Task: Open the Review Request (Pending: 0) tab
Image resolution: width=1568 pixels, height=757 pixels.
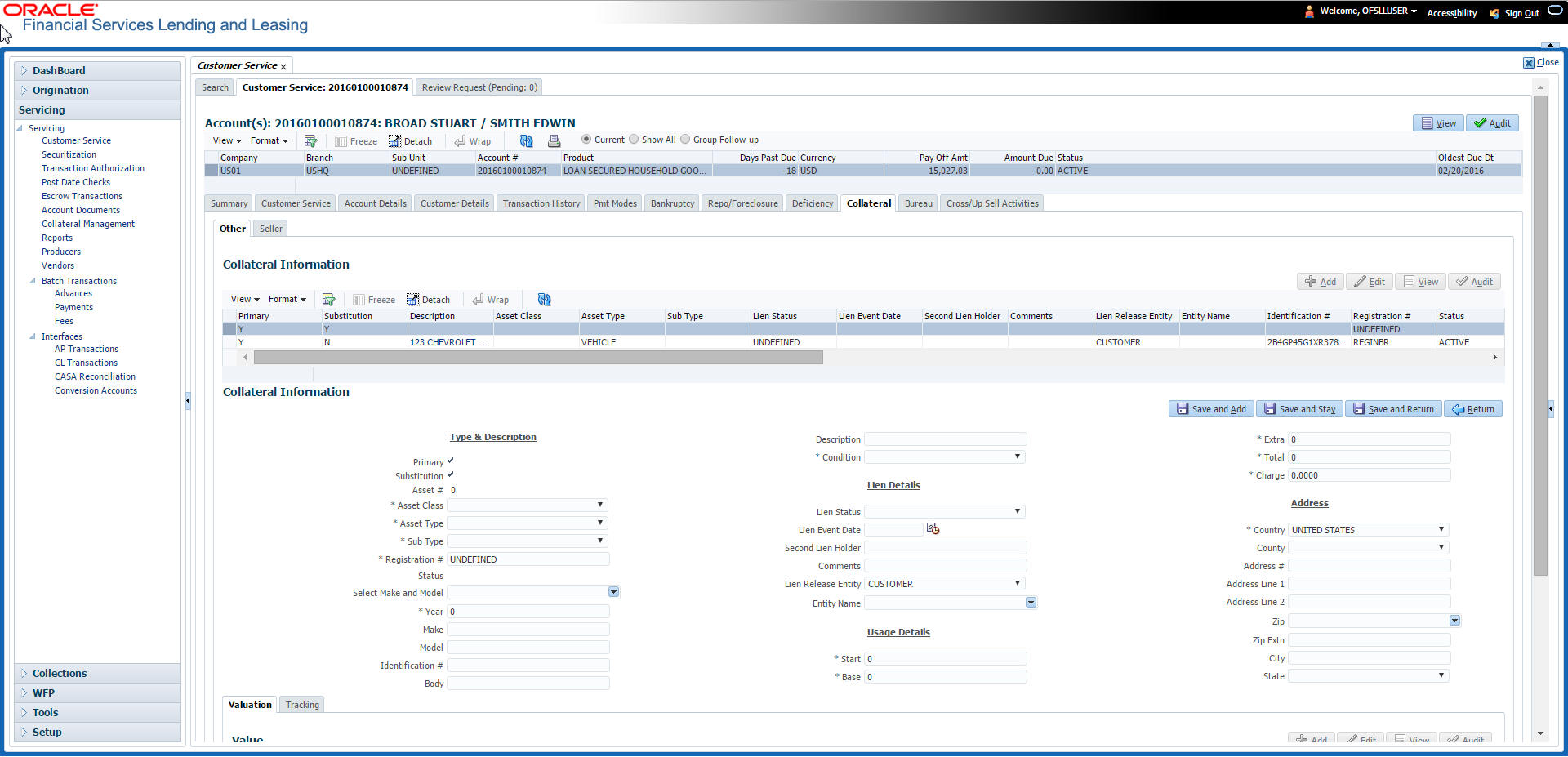Action: point(479,87)
